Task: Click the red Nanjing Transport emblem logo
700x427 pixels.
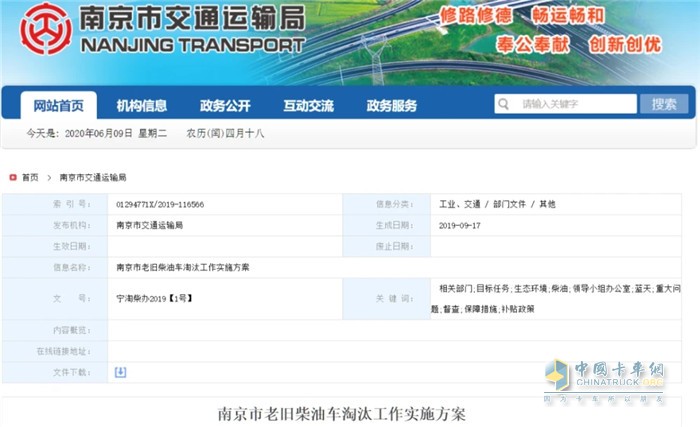Action: tap(46, 29)
